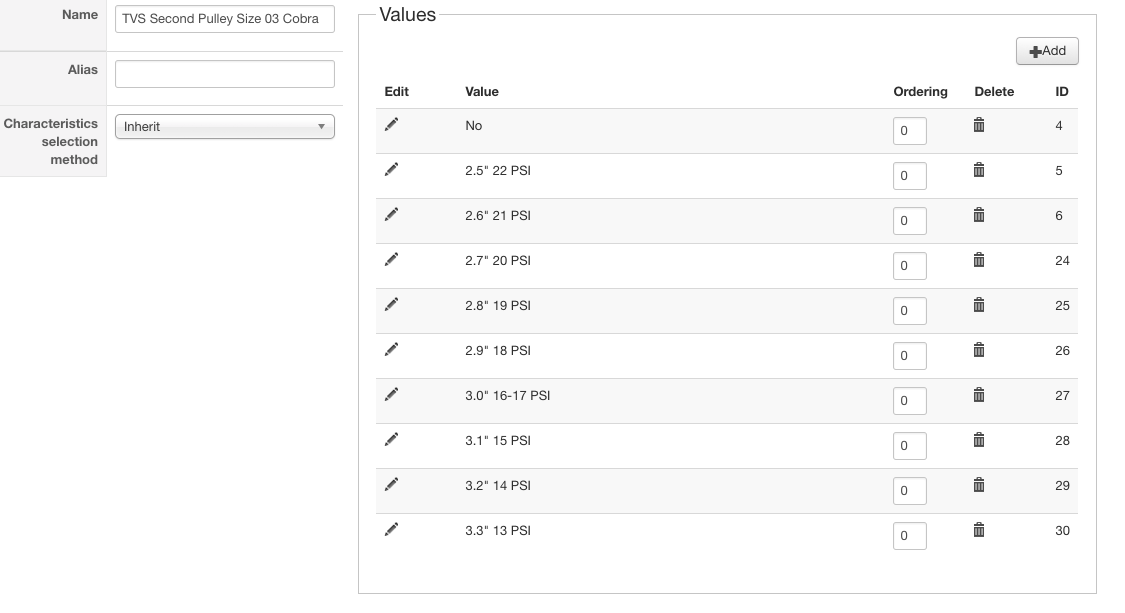Click the Name text field
Image resolution: width=1125 pixels, height=613 pixels.
tap(225, 19)
